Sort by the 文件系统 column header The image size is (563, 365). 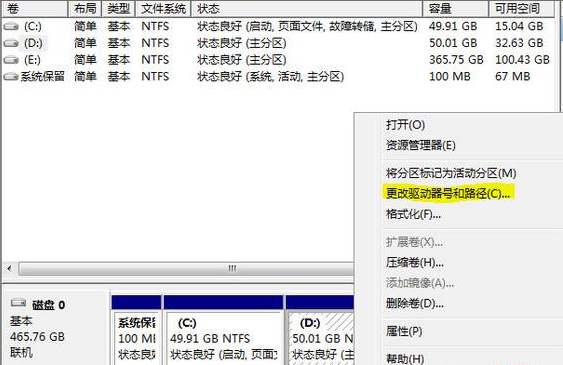tap(163, 9)
